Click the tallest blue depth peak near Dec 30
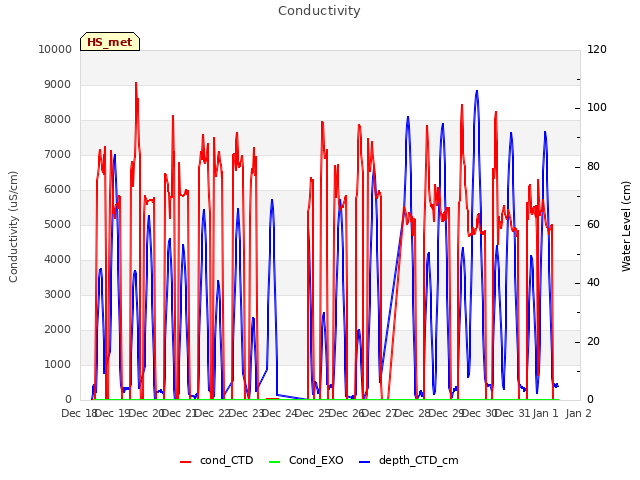The image size is (640, 480). pyautogui.click(x=477, y=91)
